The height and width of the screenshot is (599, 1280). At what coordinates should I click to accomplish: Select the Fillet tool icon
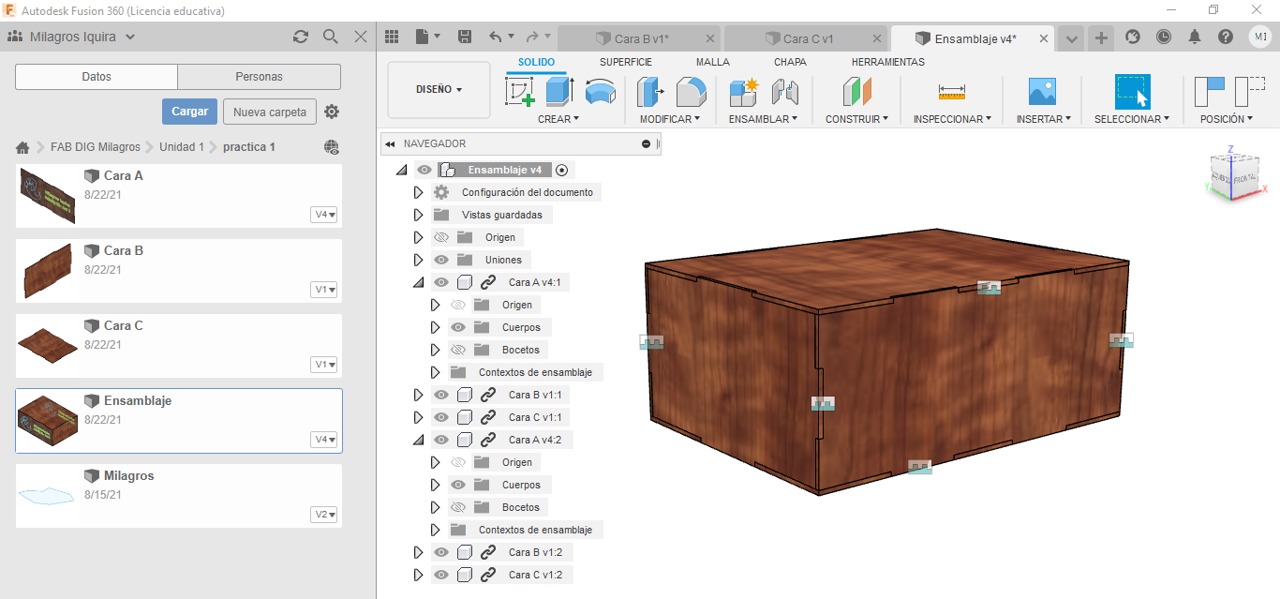(x=690, y=92)
